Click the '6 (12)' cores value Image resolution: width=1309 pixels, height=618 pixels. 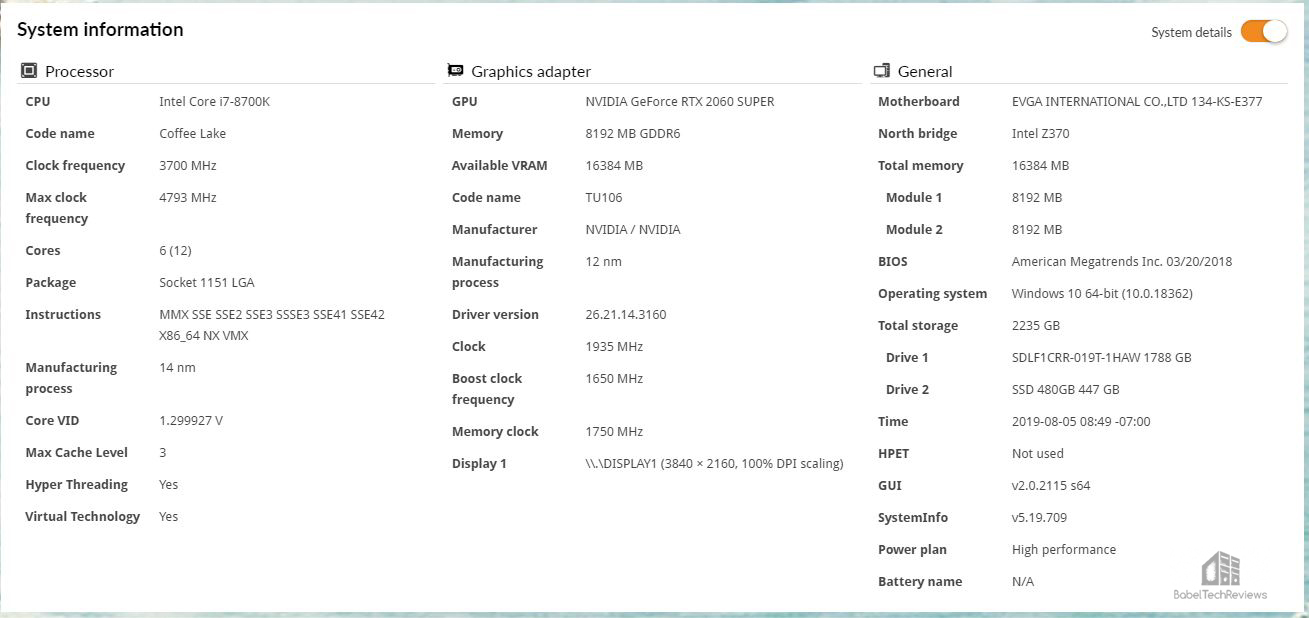pos(175,250)
